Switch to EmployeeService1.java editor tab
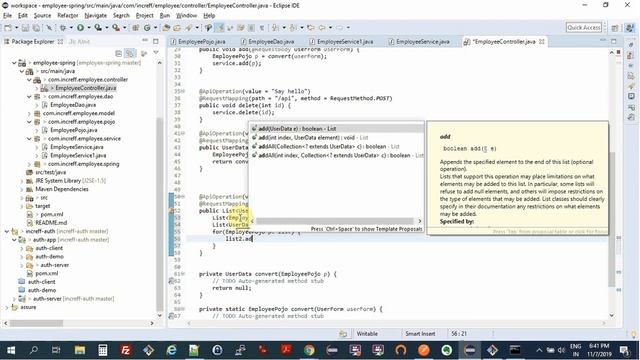This screenshot has height=360, width=640. (344, 42)
